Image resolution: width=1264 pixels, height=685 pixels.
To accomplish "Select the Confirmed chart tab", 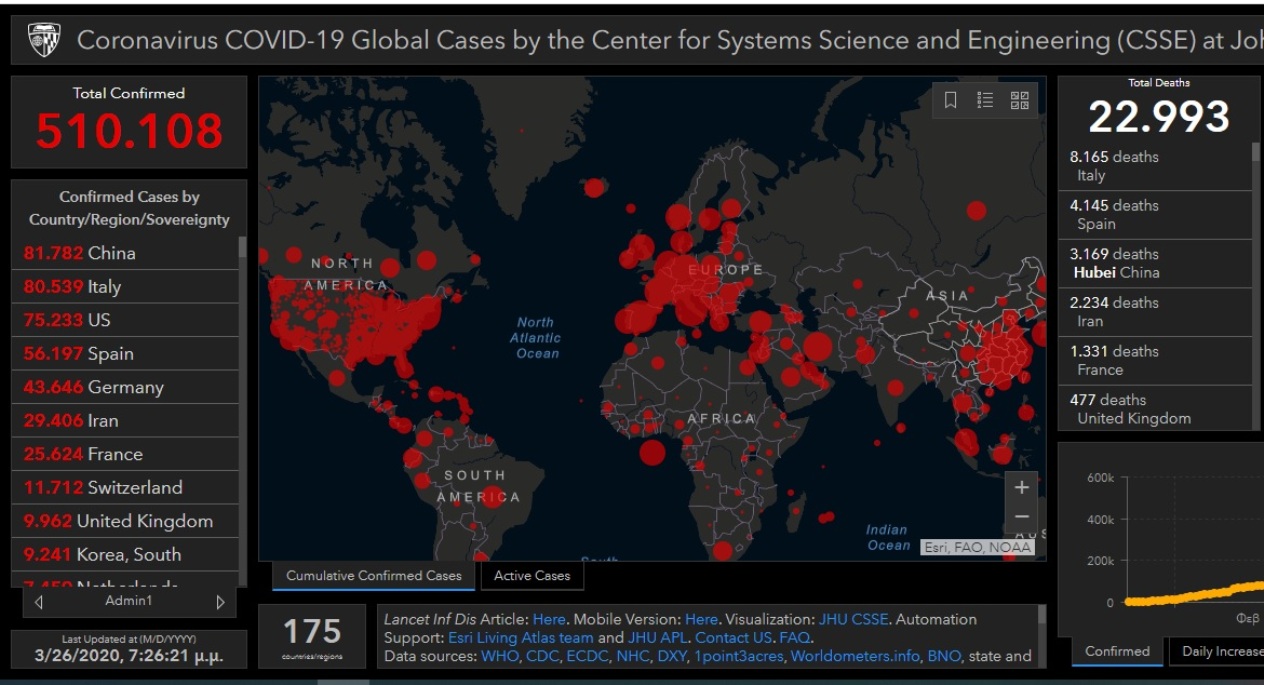I will tap(1116, 651).
